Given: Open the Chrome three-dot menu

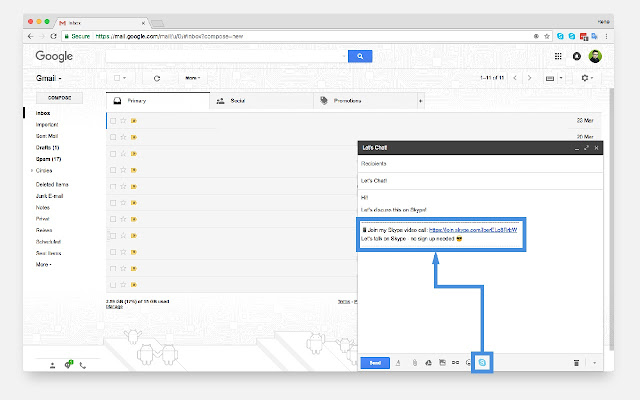Looking at the screenshot, I should [x=607, y=36].
